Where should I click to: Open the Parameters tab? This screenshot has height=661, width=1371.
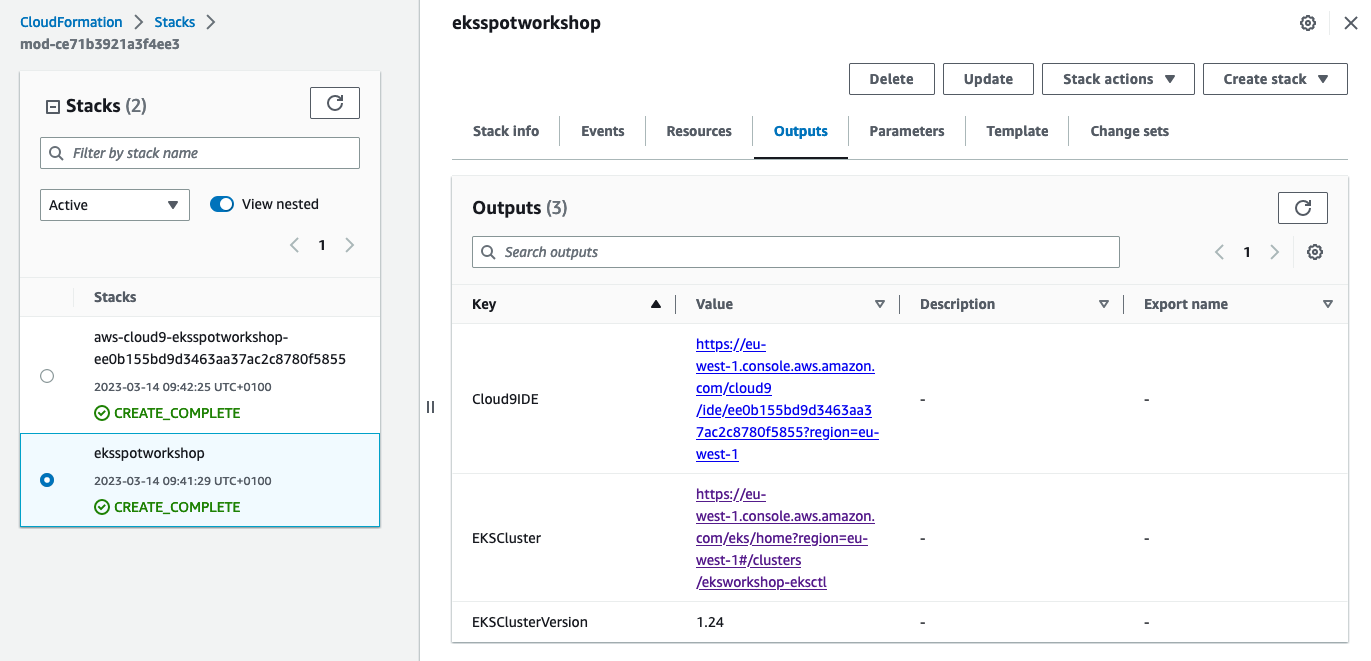coord(907,131)
